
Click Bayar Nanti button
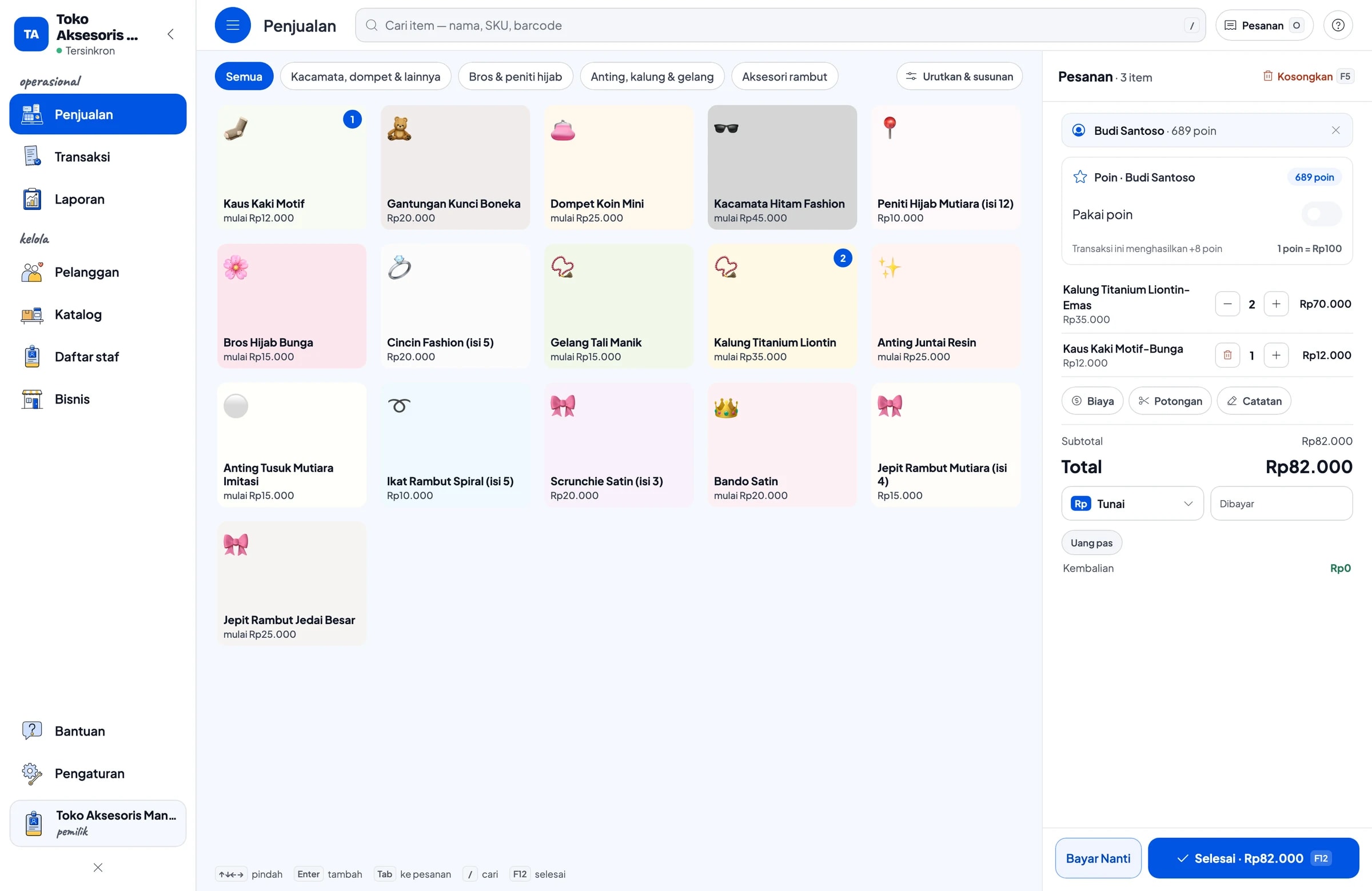pos(1098,858)
